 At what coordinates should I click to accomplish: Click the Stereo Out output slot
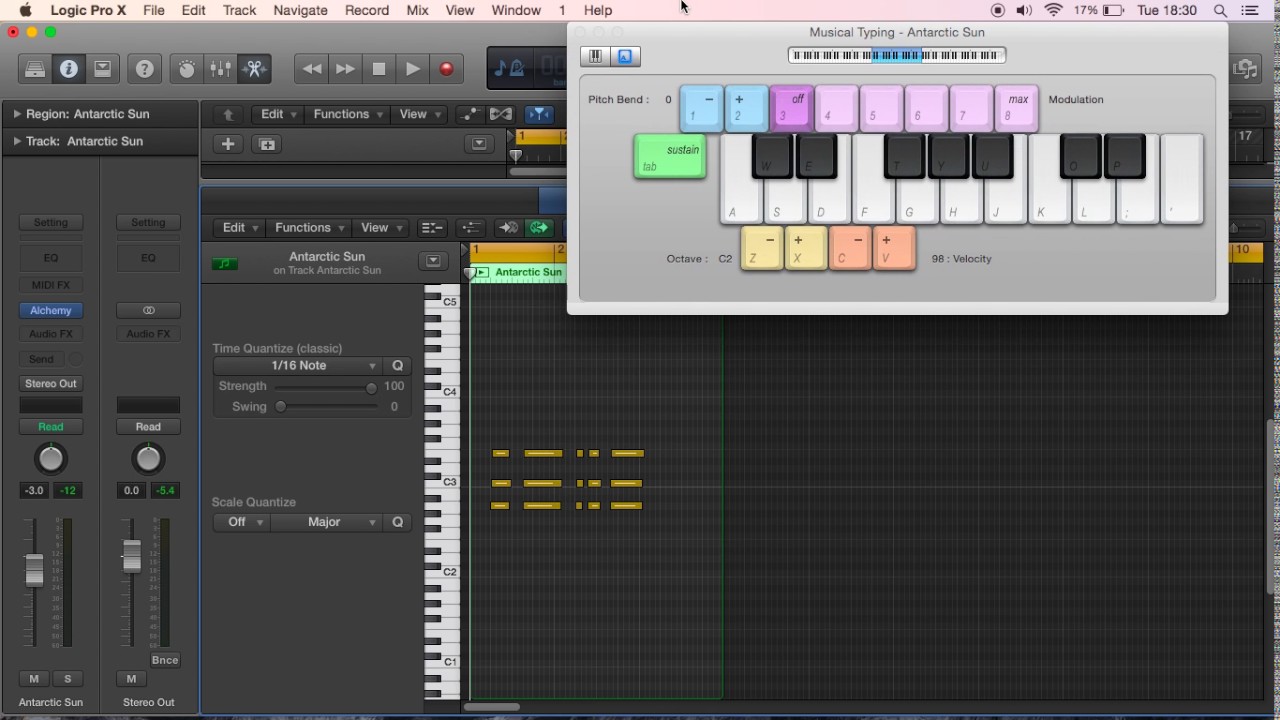[51, 384]
